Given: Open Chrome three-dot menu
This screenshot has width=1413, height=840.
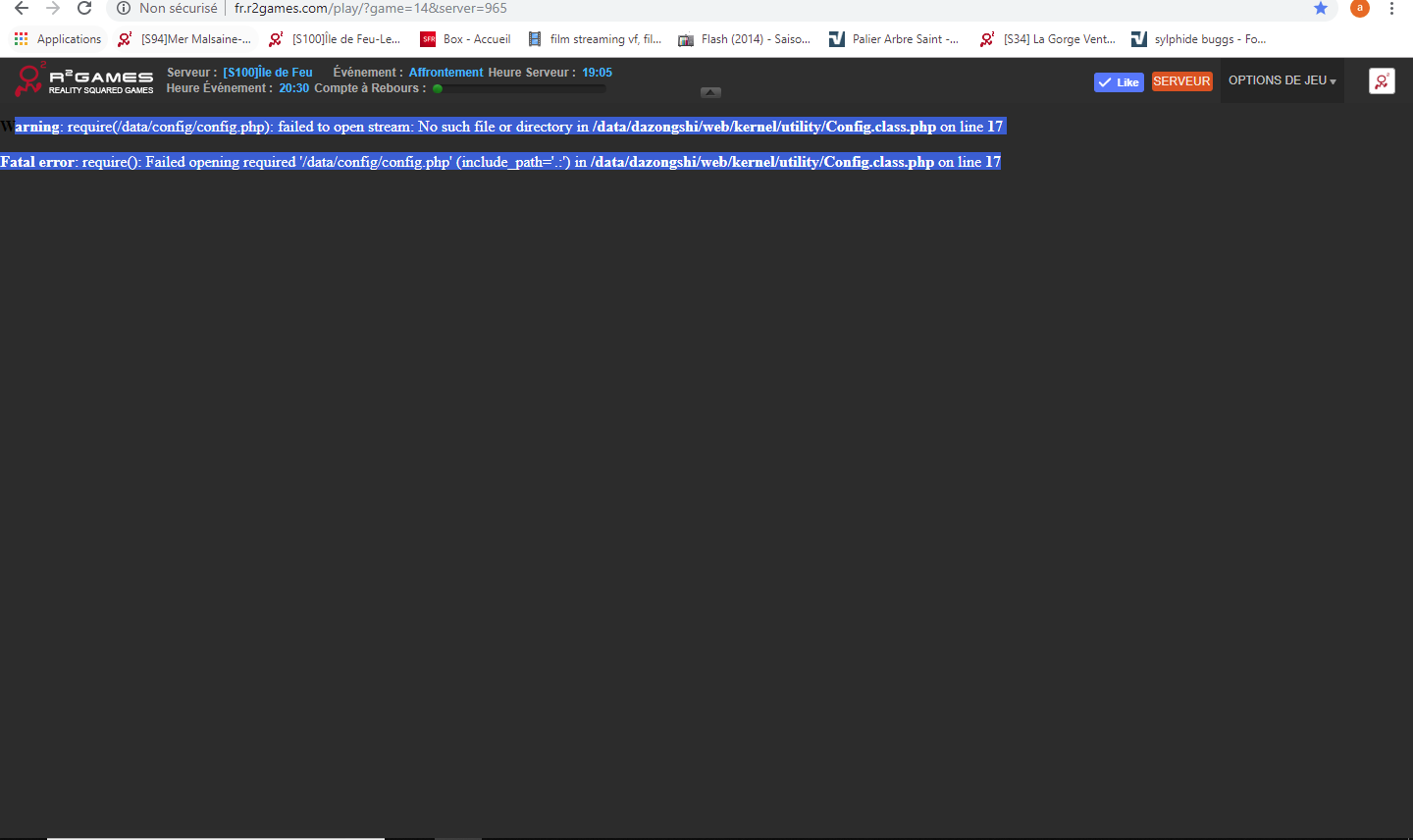Looking at the screenshot, I should point(1391,9).
